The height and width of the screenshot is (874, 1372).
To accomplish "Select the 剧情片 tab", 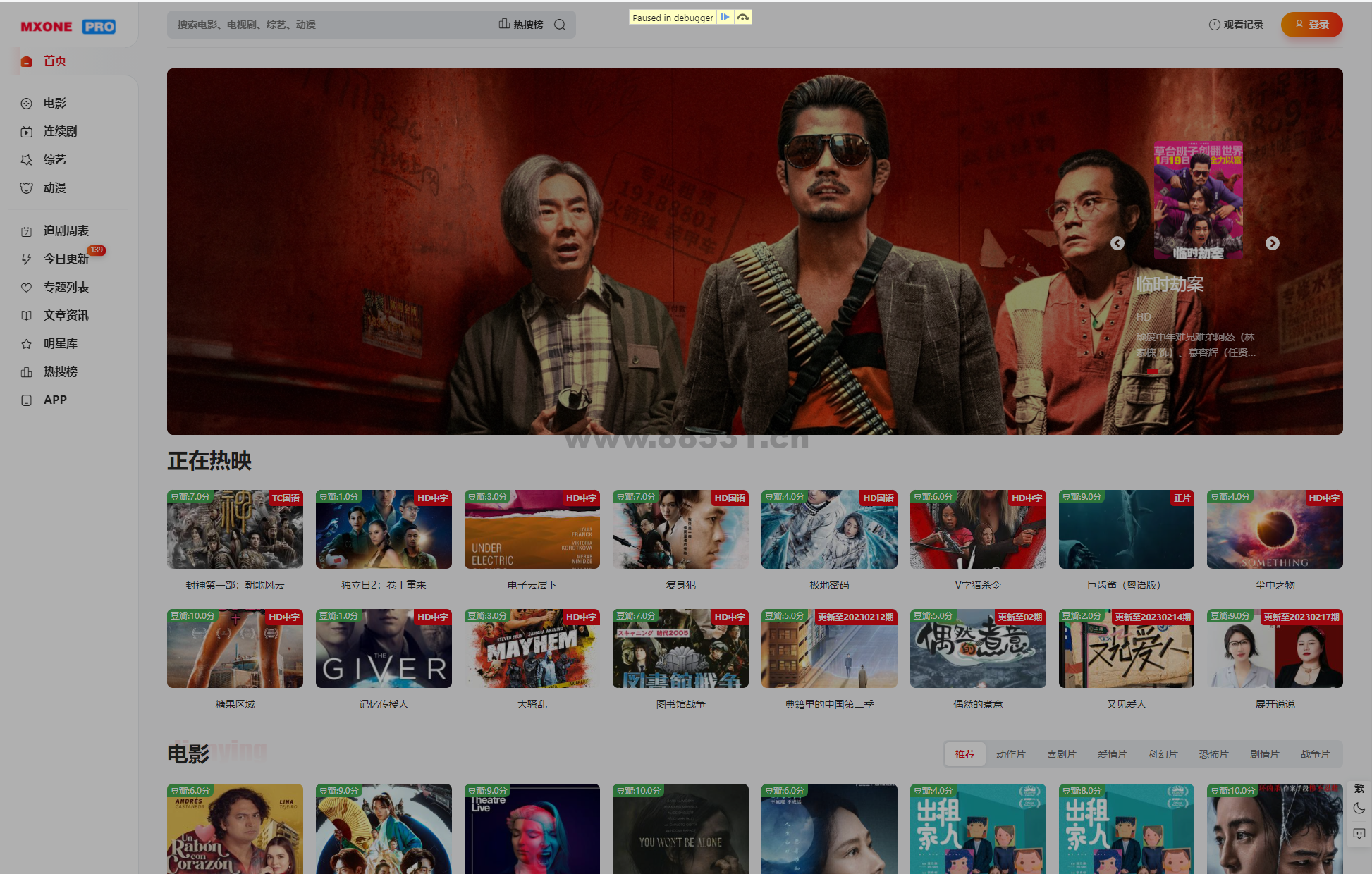I will pyautogui.click(x=1265, y=754).
